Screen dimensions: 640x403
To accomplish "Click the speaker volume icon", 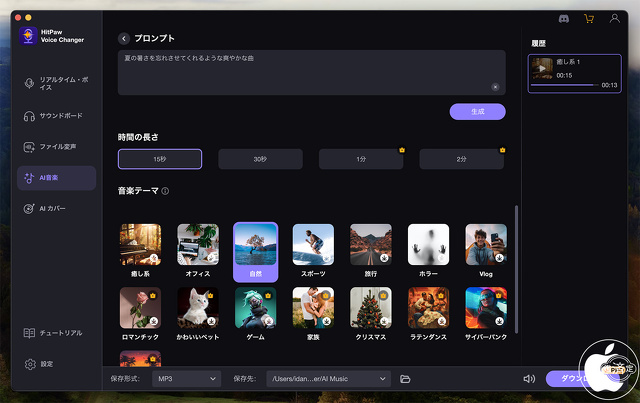I will pyautogui.click(x=529, y=379).
